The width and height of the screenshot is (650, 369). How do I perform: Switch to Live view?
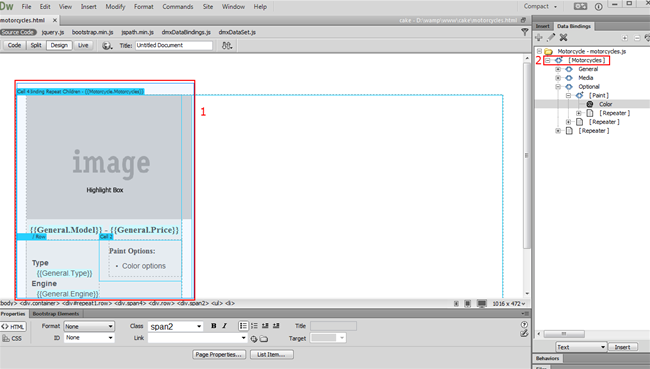pos(83,46)
